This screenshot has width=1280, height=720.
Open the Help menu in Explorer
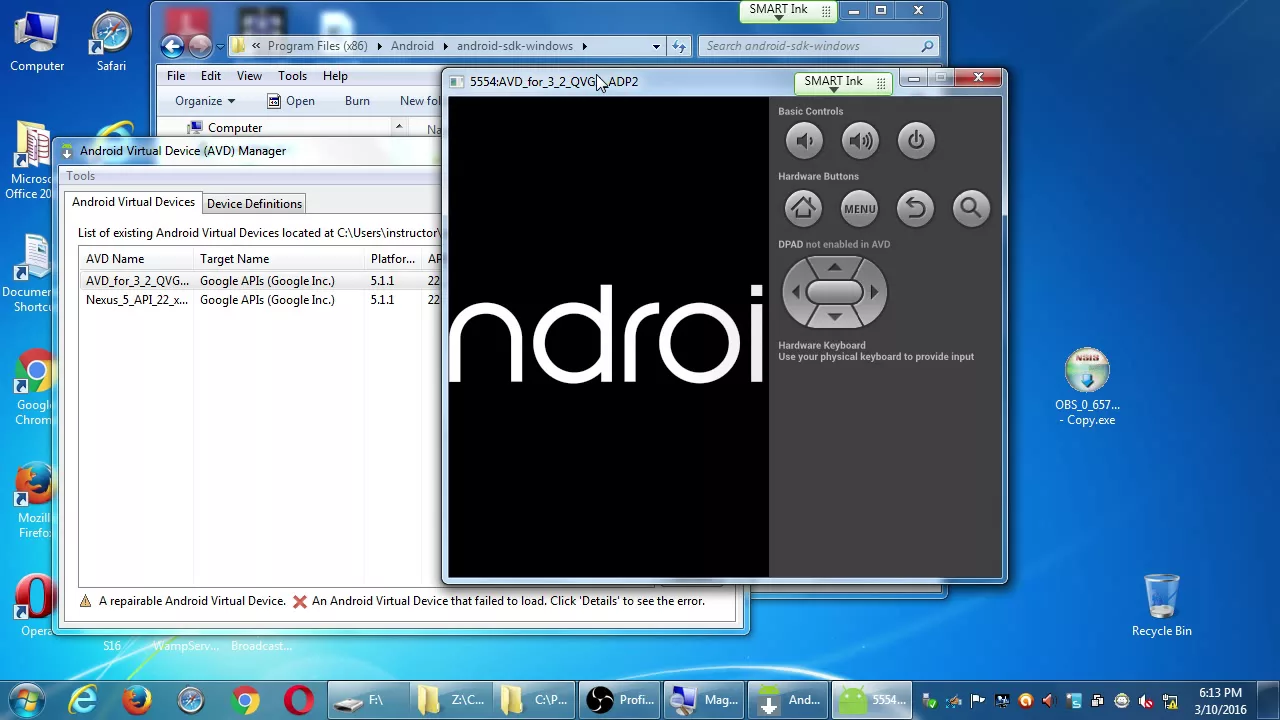coord(335,76)
